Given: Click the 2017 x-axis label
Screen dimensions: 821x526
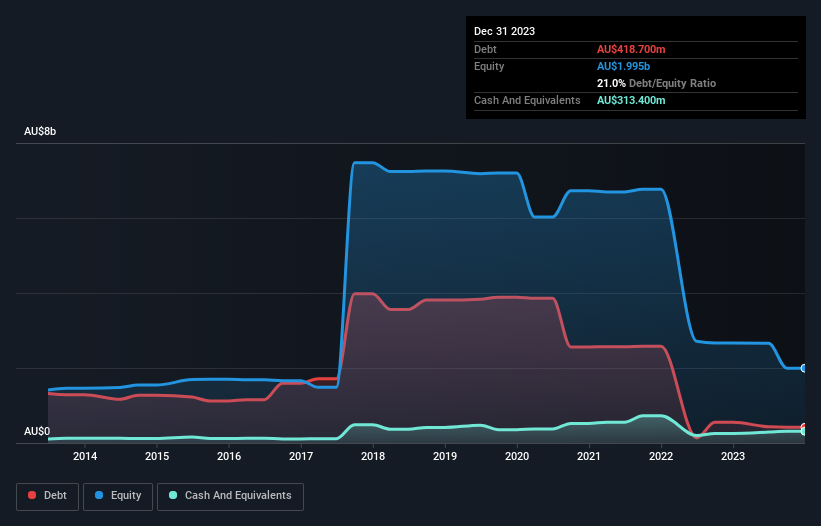Looking at the screenshot, I should point(301,456).
